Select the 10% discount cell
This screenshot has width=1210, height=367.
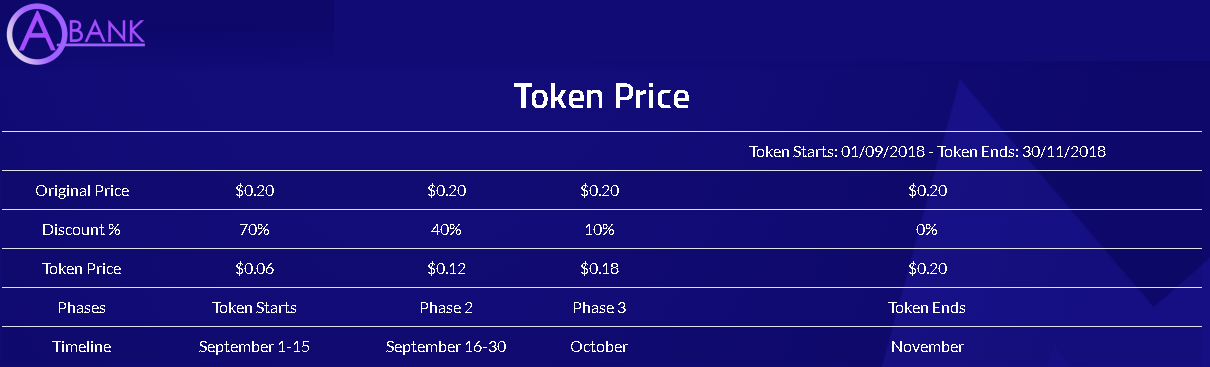click(599, 230)
